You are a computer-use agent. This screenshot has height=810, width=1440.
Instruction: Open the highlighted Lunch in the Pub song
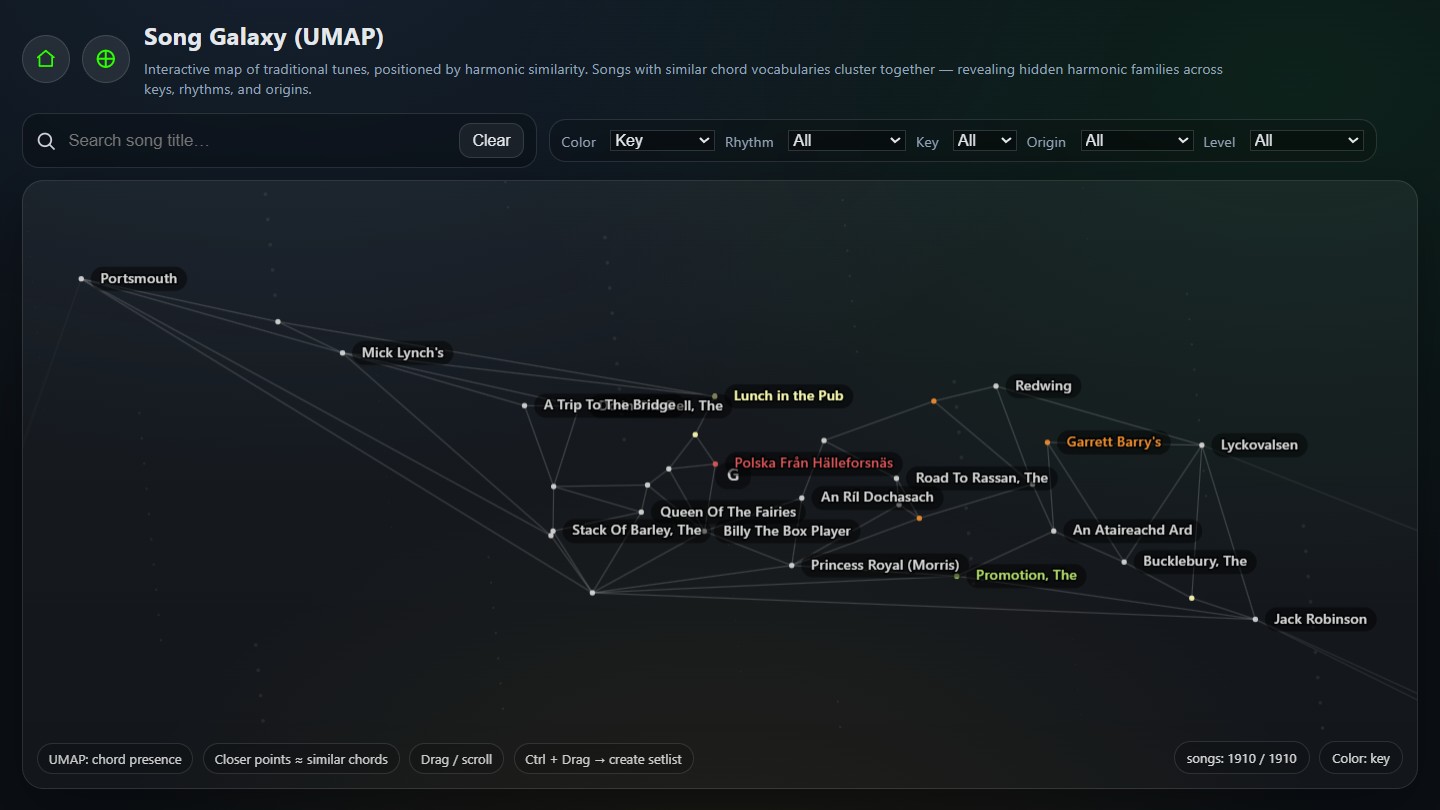(789, 395)
